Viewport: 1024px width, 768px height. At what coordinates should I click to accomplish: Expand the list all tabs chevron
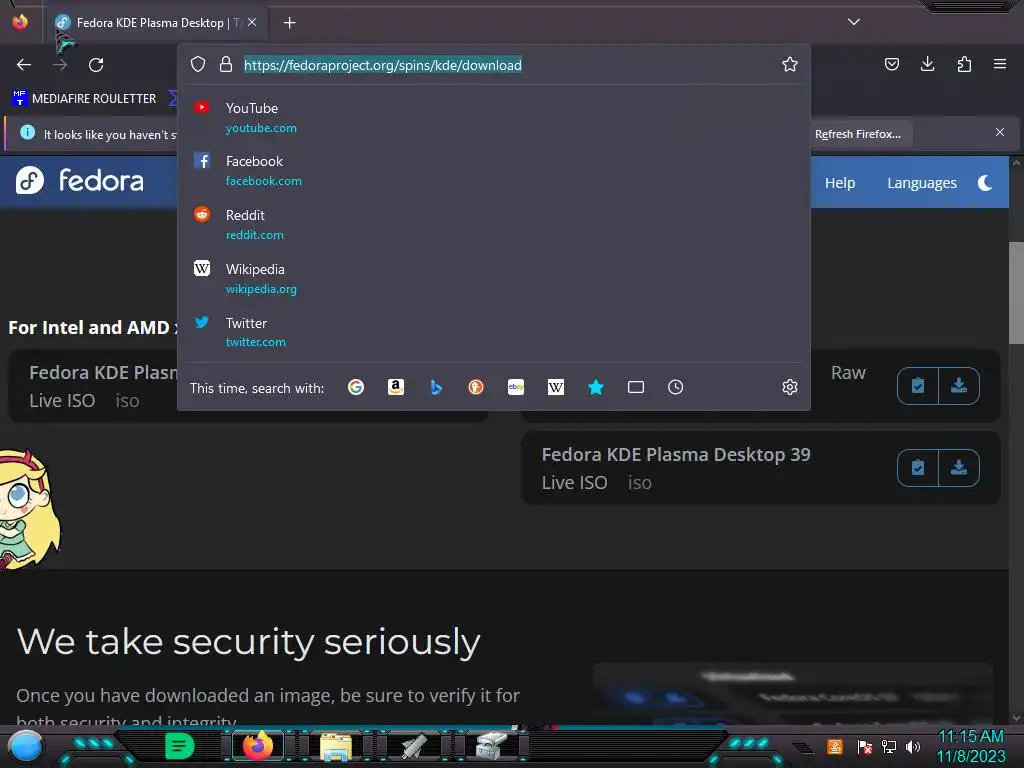pos(854,22)
